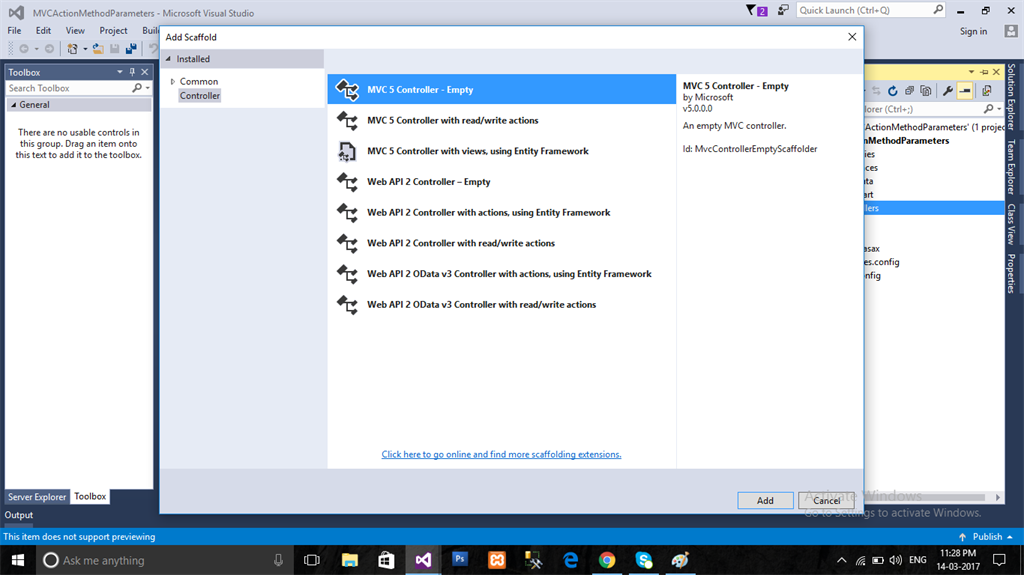Click Show All Files in Solution Explorer
Screen dimensions: 1024x575
[925, 91]
